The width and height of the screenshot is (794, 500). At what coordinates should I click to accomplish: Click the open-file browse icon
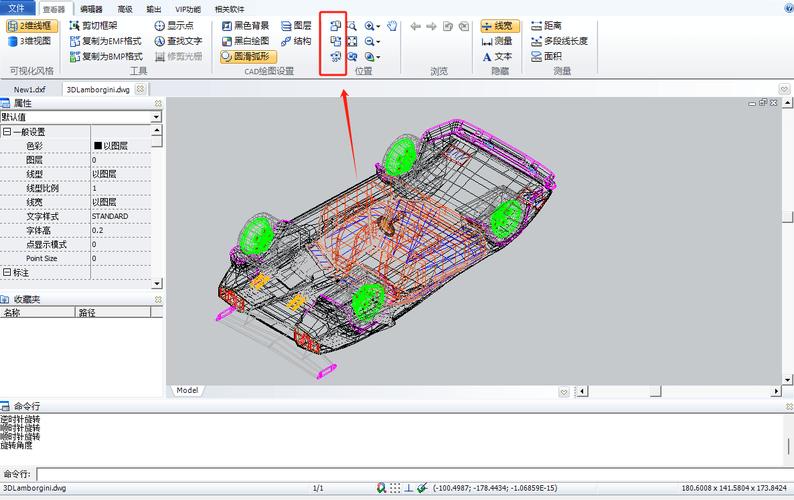(448, 26)
